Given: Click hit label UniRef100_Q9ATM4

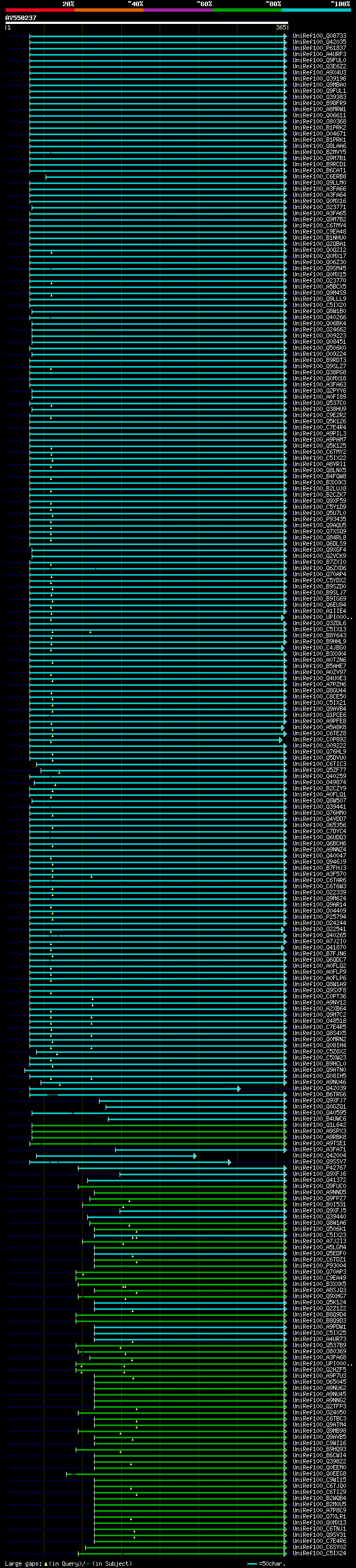Looking at the screenshot, I should [319, 1424].
